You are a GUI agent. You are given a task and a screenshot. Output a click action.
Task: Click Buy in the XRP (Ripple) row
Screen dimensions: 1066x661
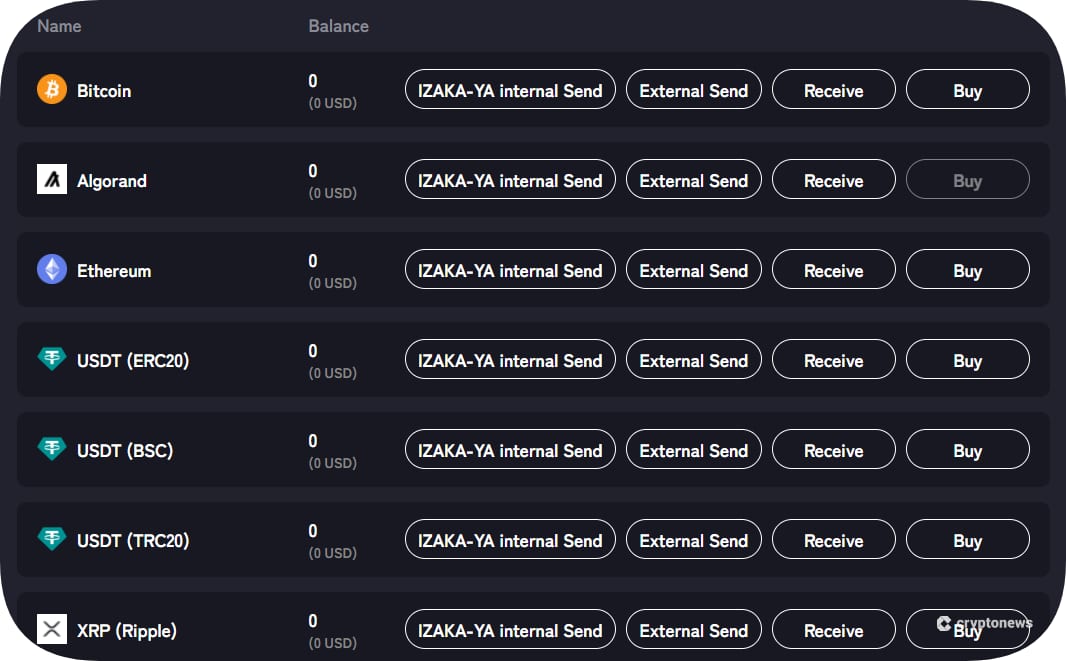click(x=967, y=629)
